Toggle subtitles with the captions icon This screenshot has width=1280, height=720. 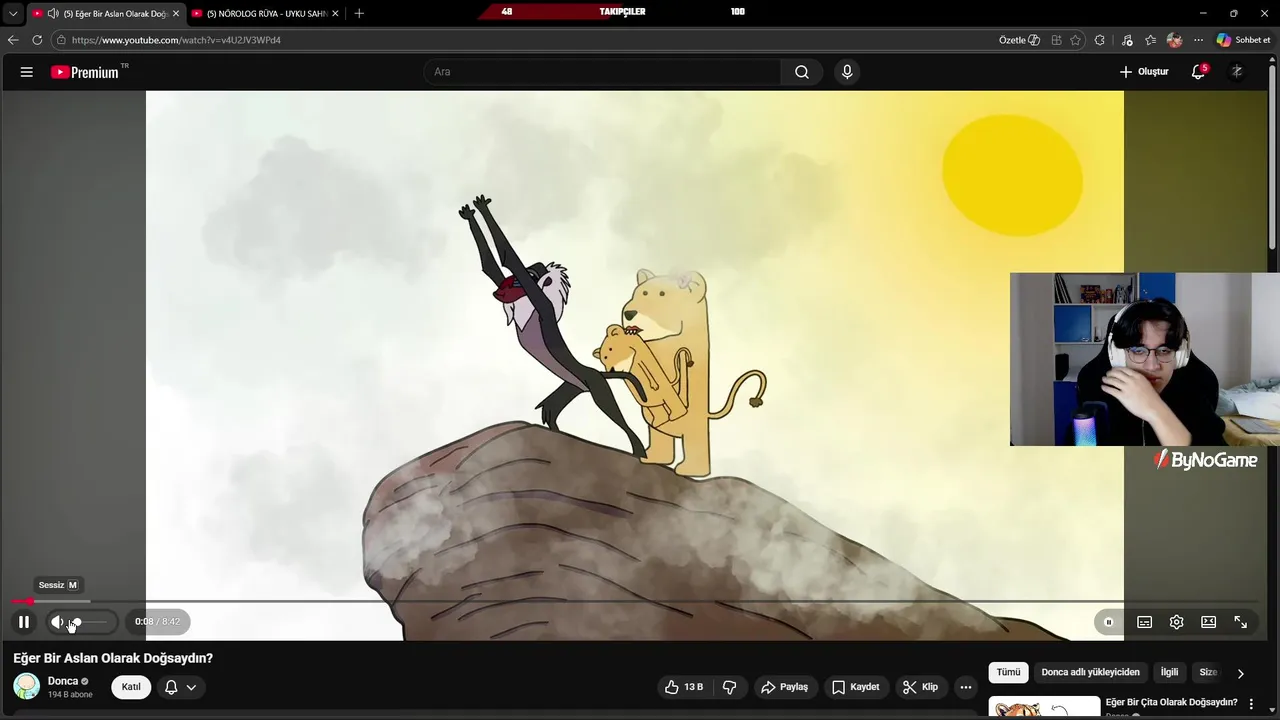point(1144,622)
